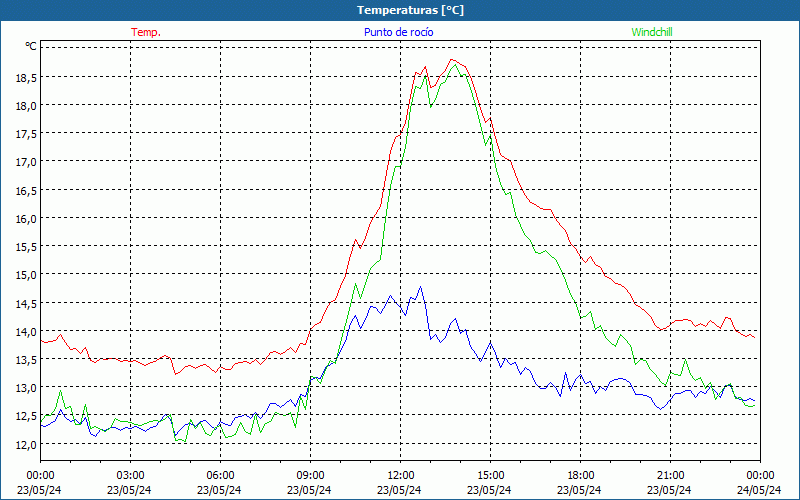Click the 17,5 y-axis value
The width and height of the screenshot is (800, 500).
[x=26, y=134]
